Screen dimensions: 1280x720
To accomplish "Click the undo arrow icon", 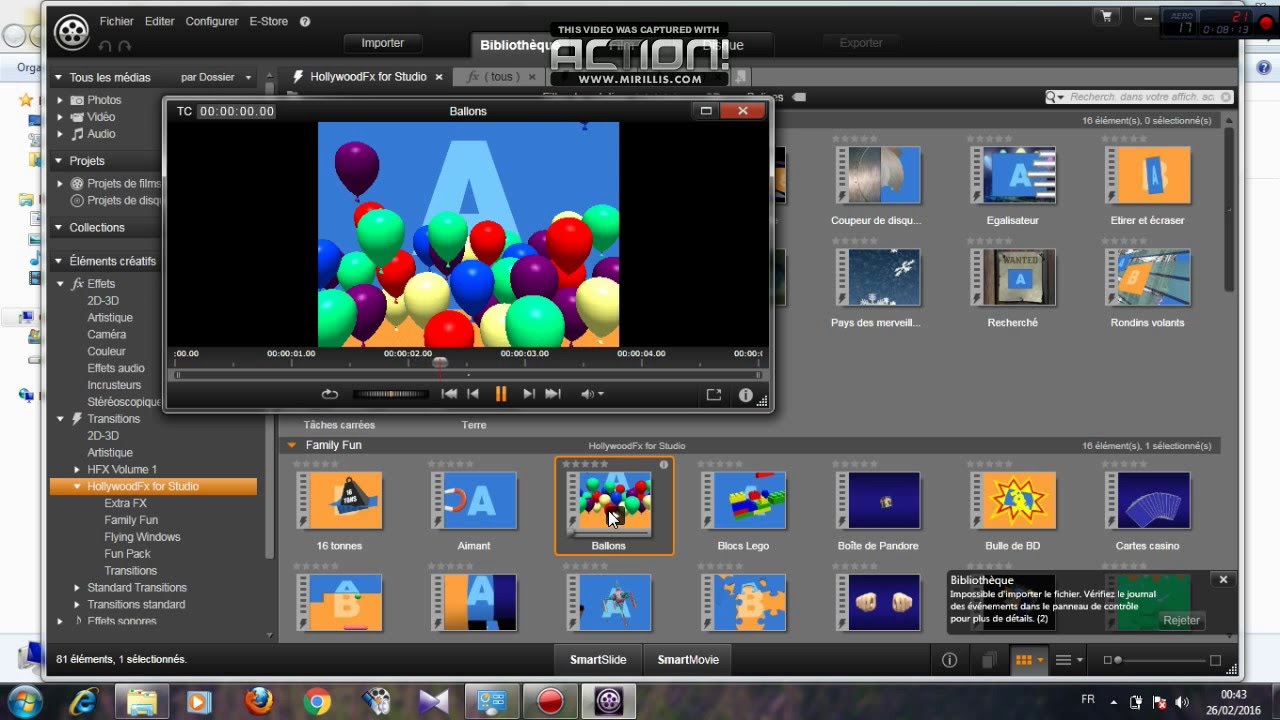I will (104, 45).
